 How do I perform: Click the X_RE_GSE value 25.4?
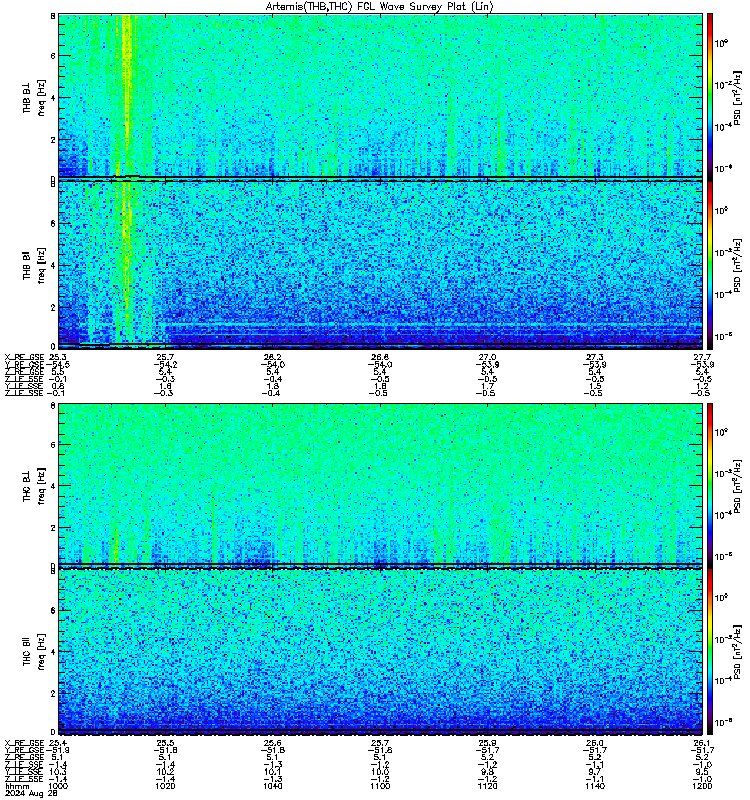58,743
